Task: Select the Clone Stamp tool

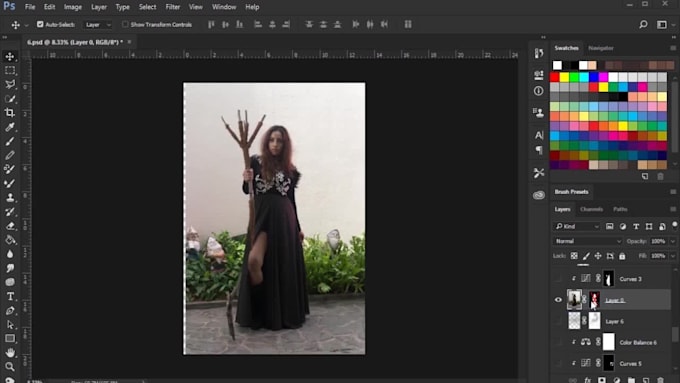Action: pyautogui.click(x=10, y=197)
